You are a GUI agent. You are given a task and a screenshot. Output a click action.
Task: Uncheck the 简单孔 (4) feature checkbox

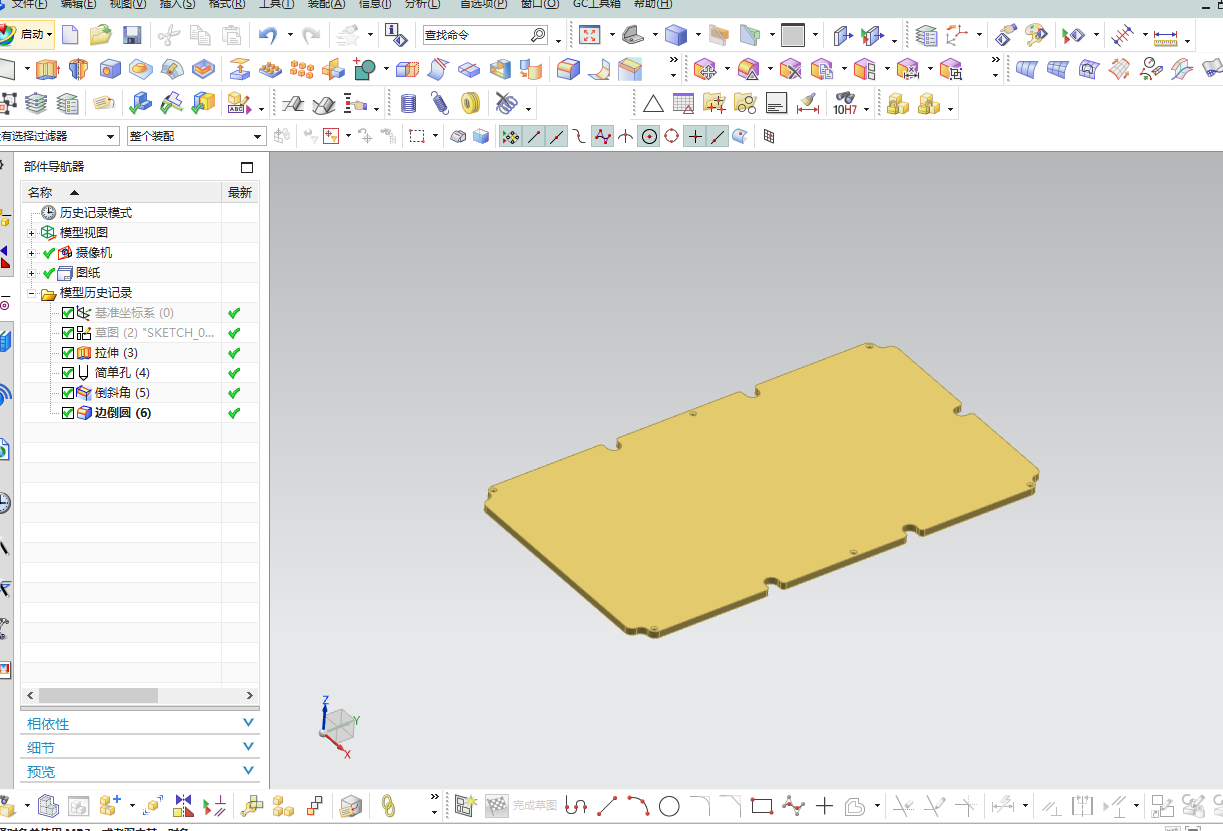[x=68, y=373]
